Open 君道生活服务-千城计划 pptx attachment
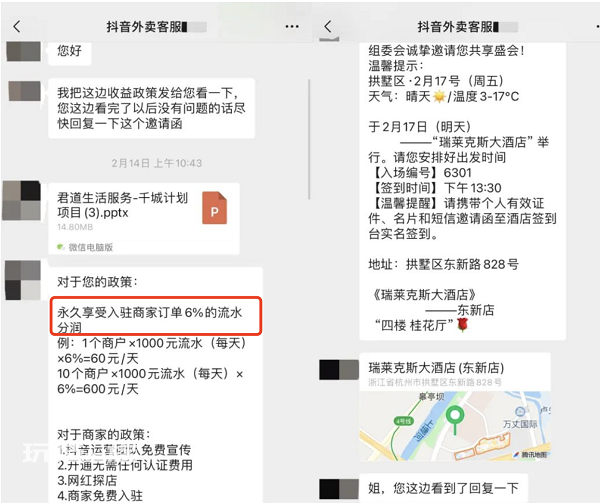This screenshot has width=600, height=503. tap(144, 218)
